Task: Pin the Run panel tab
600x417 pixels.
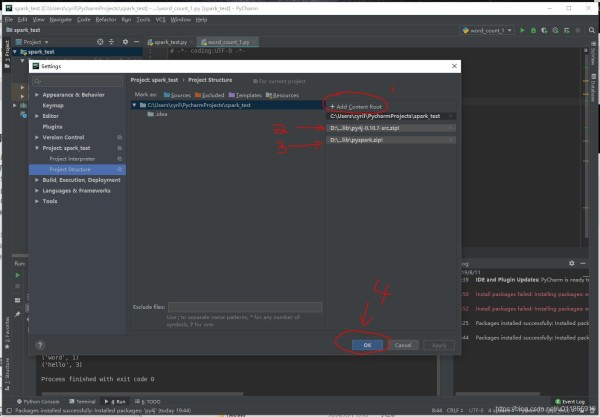Action: tap(18, 314)
